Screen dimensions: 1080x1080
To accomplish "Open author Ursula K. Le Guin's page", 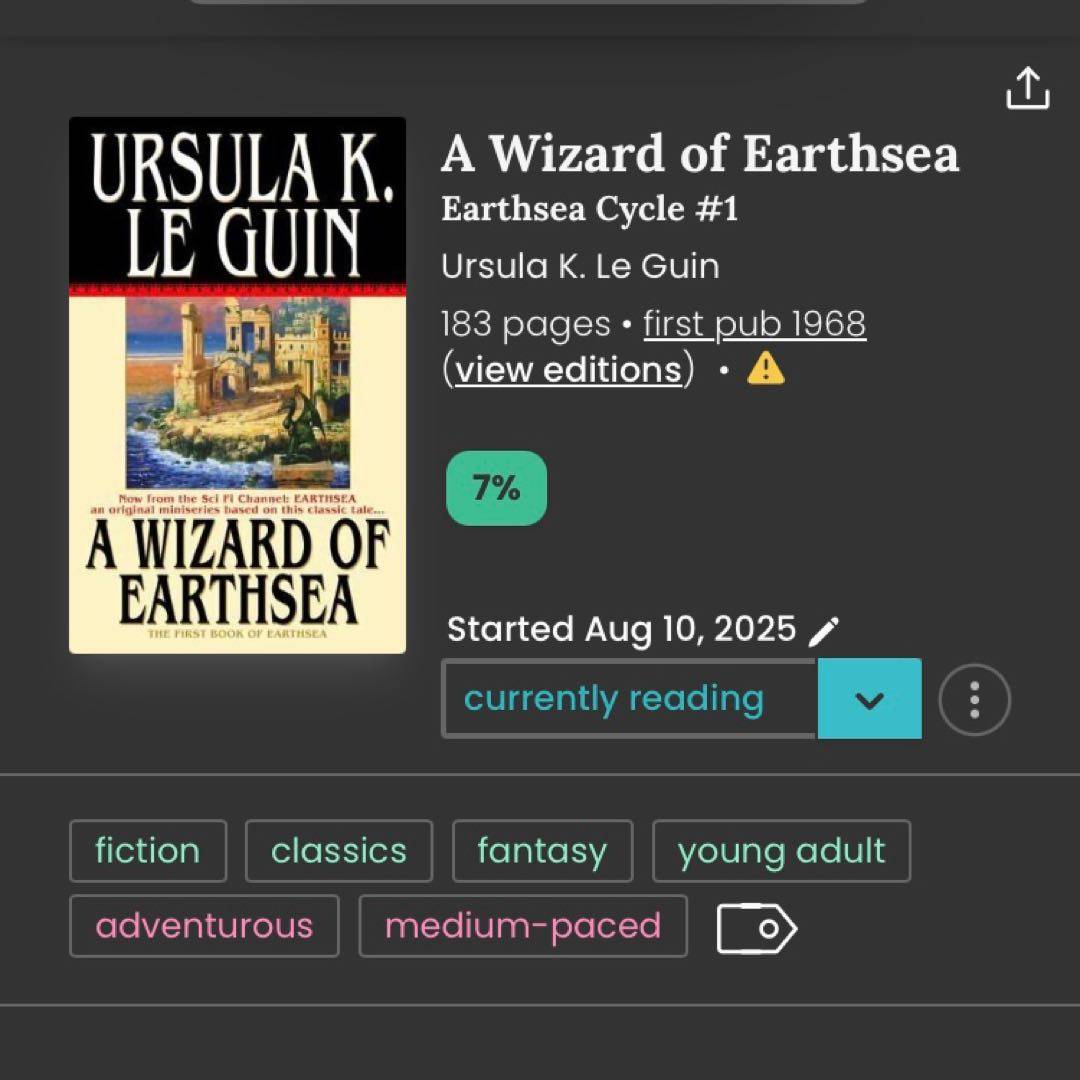I will tap(580, 266).
